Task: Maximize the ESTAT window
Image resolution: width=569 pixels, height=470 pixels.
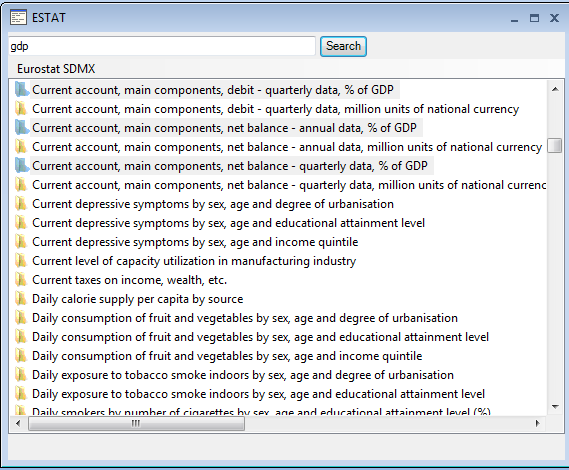Action: click(x=534, y=18)
